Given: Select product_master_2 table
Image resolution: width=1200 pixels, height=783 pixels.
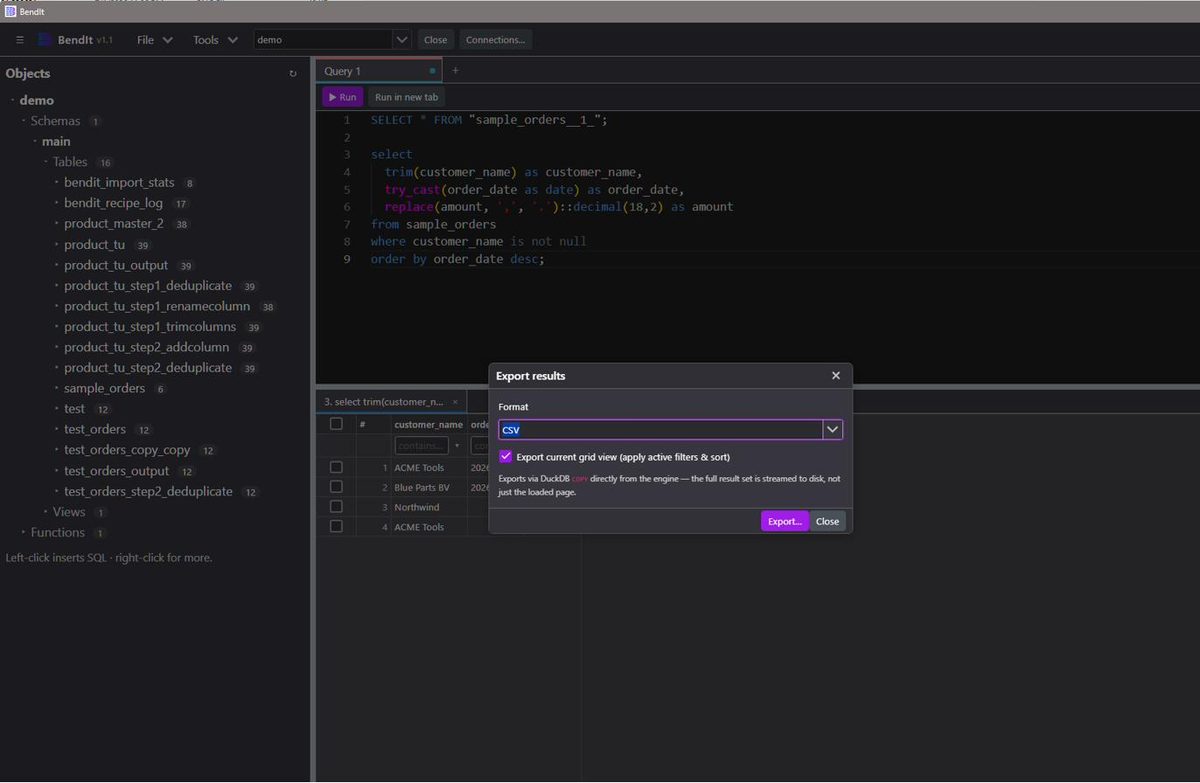Looking at the screenshot, I should pos(114,224).
